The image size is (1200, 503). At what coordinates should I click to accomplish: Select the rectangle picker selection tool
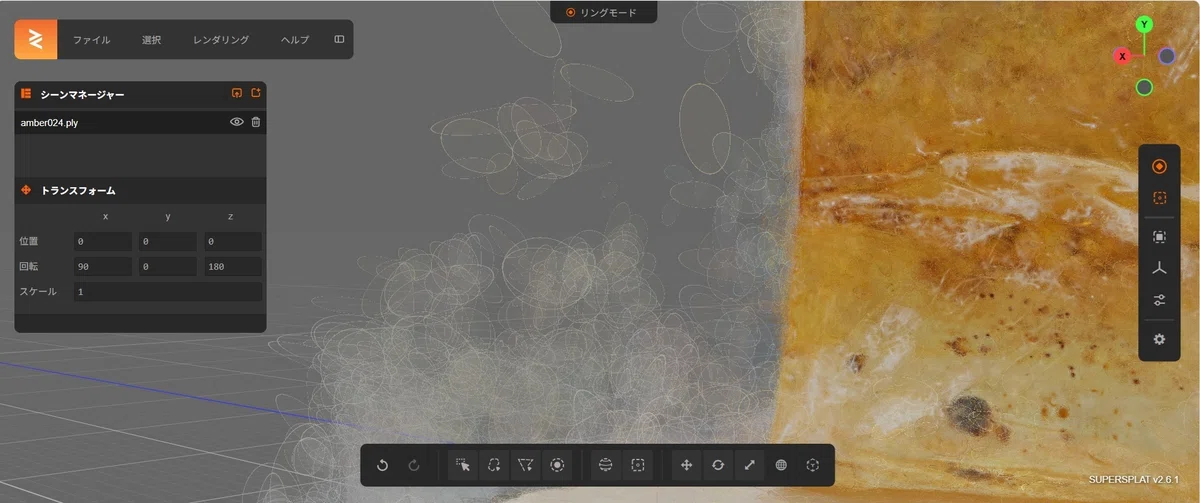(462, 465)
